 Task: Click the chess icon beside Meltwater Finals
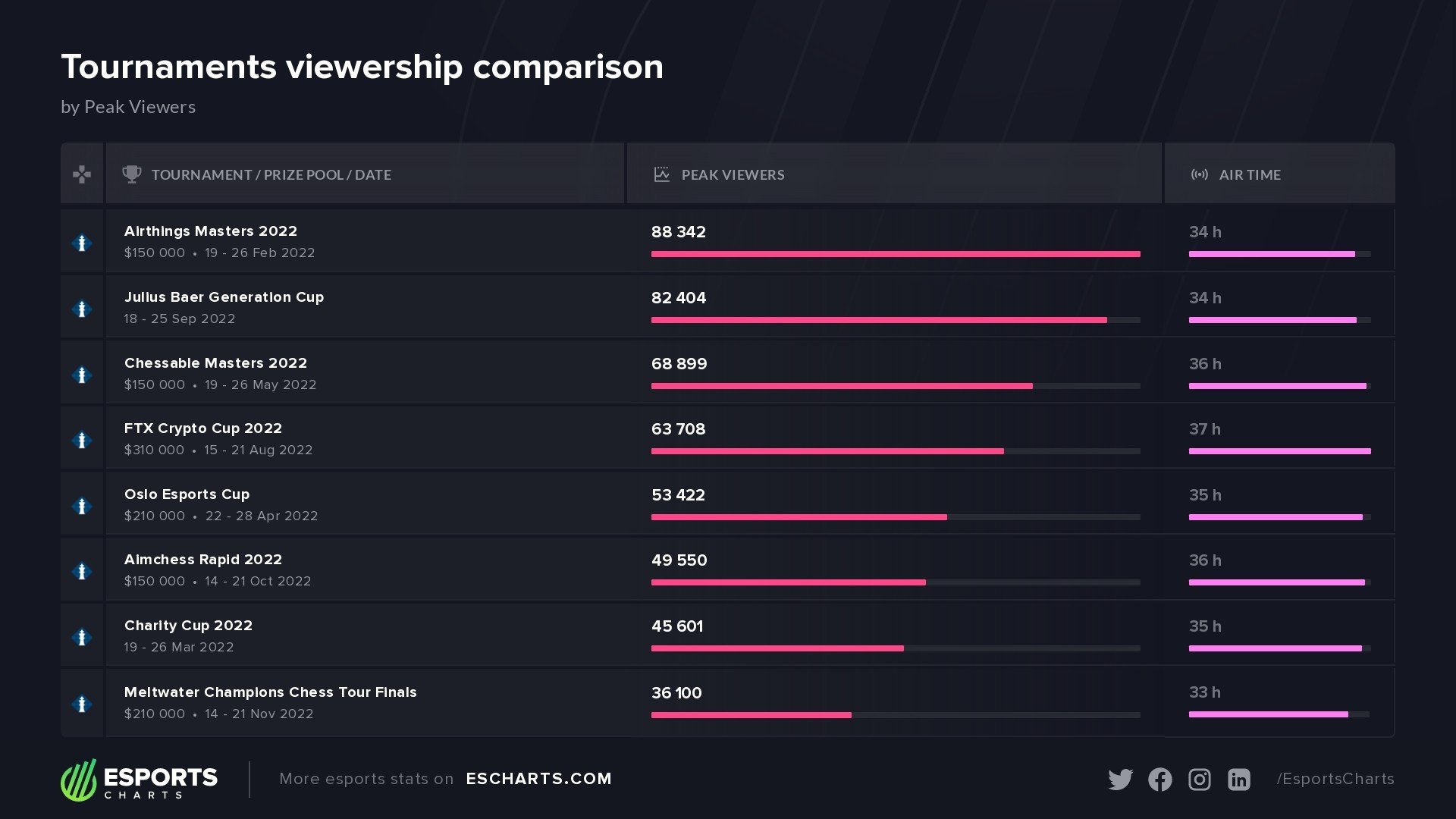pyautogui.click(x=82, y=704)
